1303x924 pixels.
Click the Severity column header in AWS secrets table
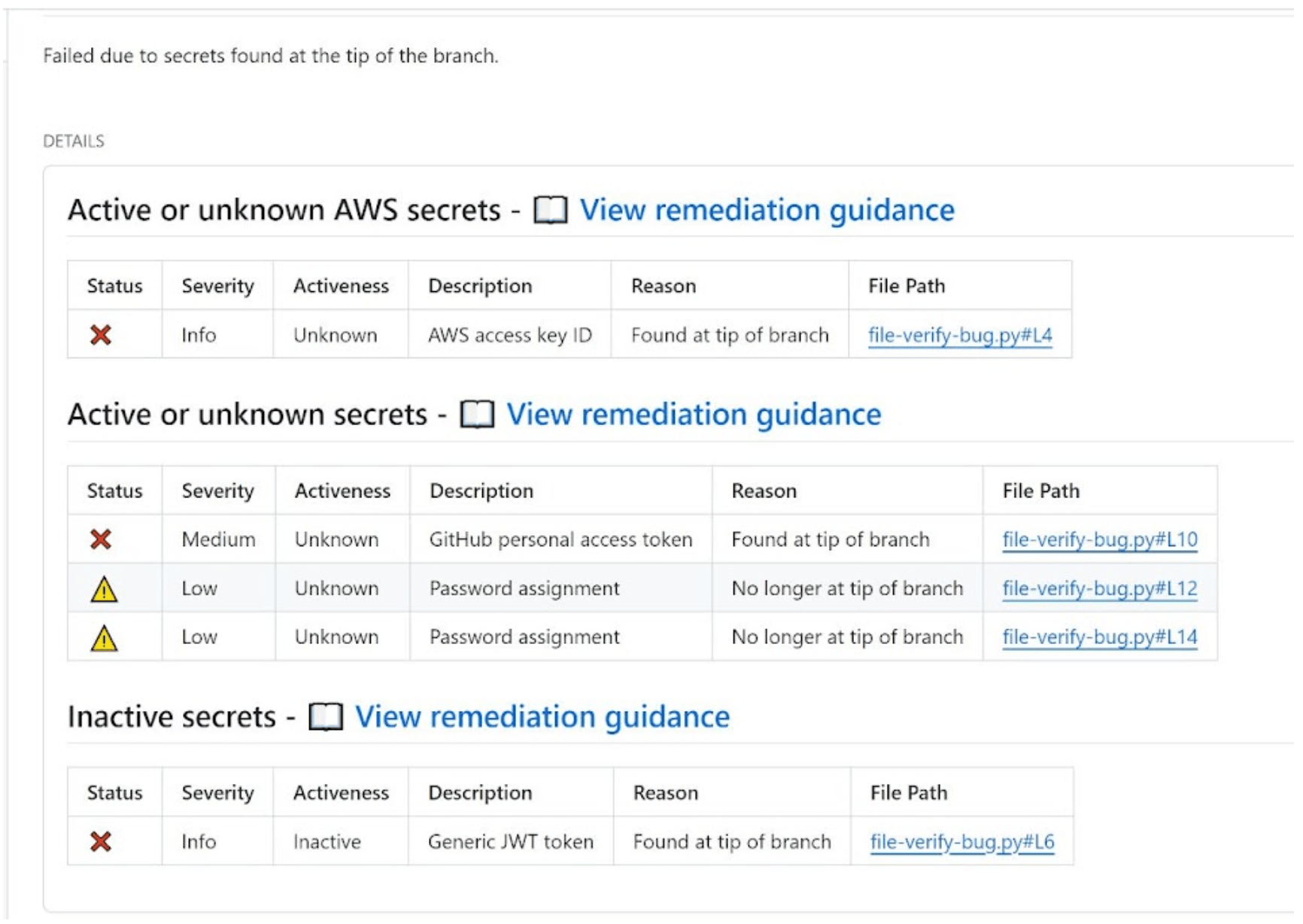[x=217, y=286]
